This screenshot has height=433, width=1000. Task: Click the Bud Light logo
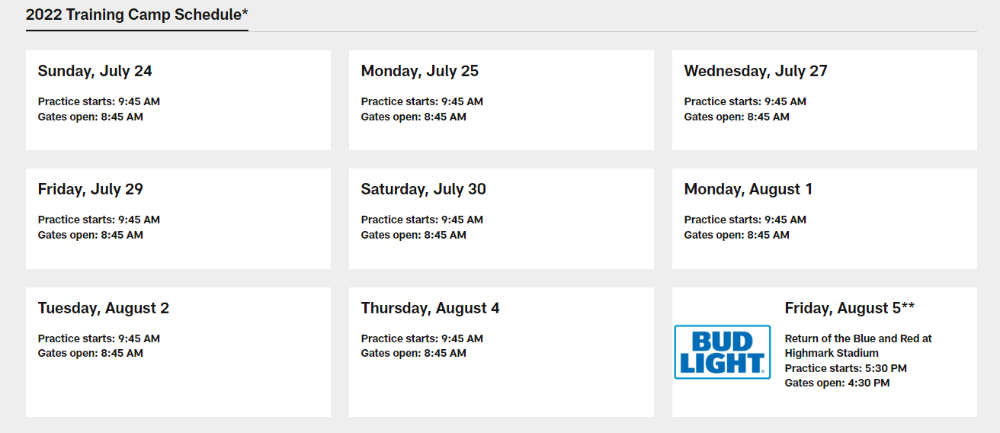click(722, 352)
